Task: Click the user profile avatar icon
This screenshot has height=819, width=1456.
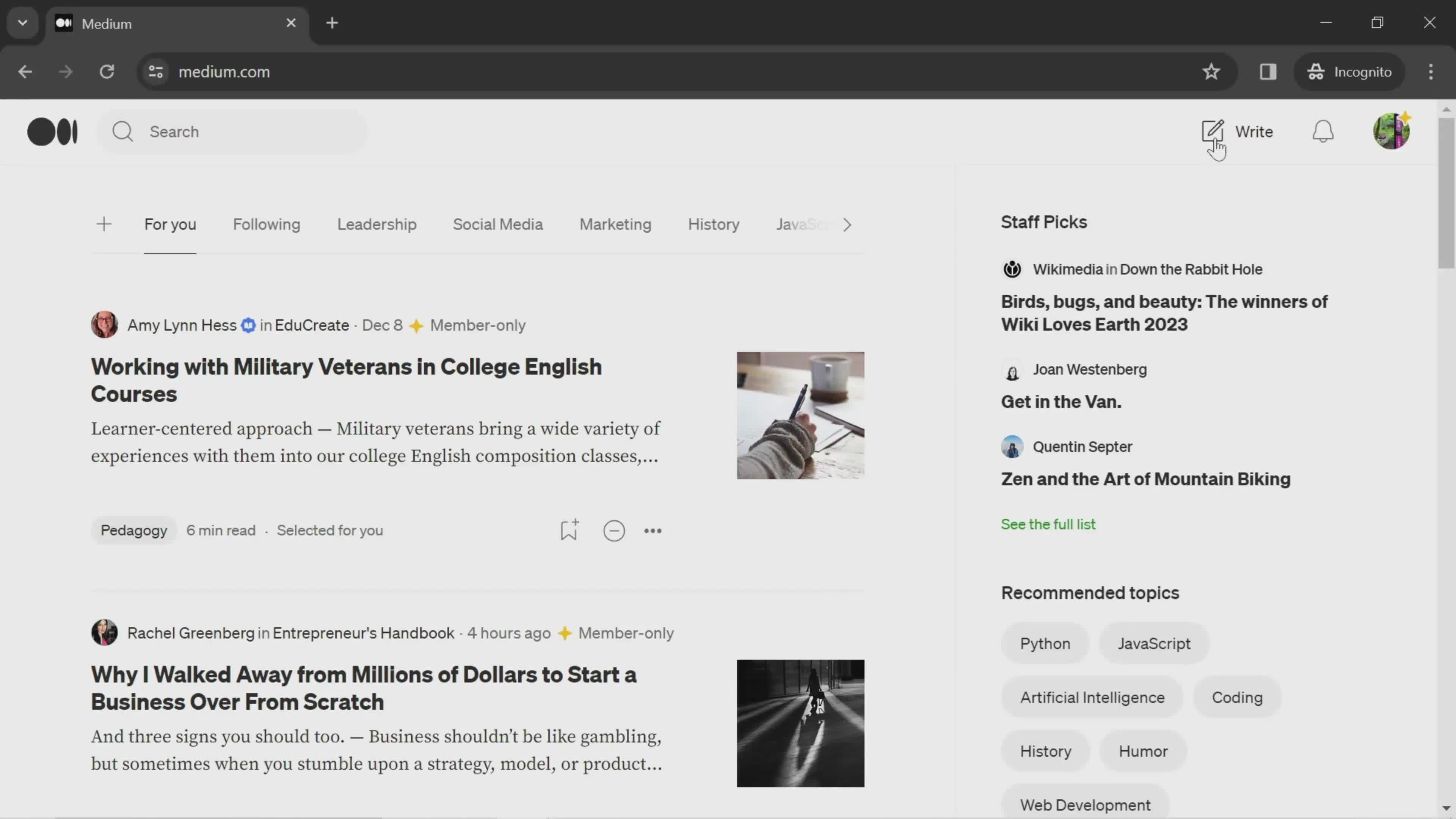Action: click(x=1391, y=131)
